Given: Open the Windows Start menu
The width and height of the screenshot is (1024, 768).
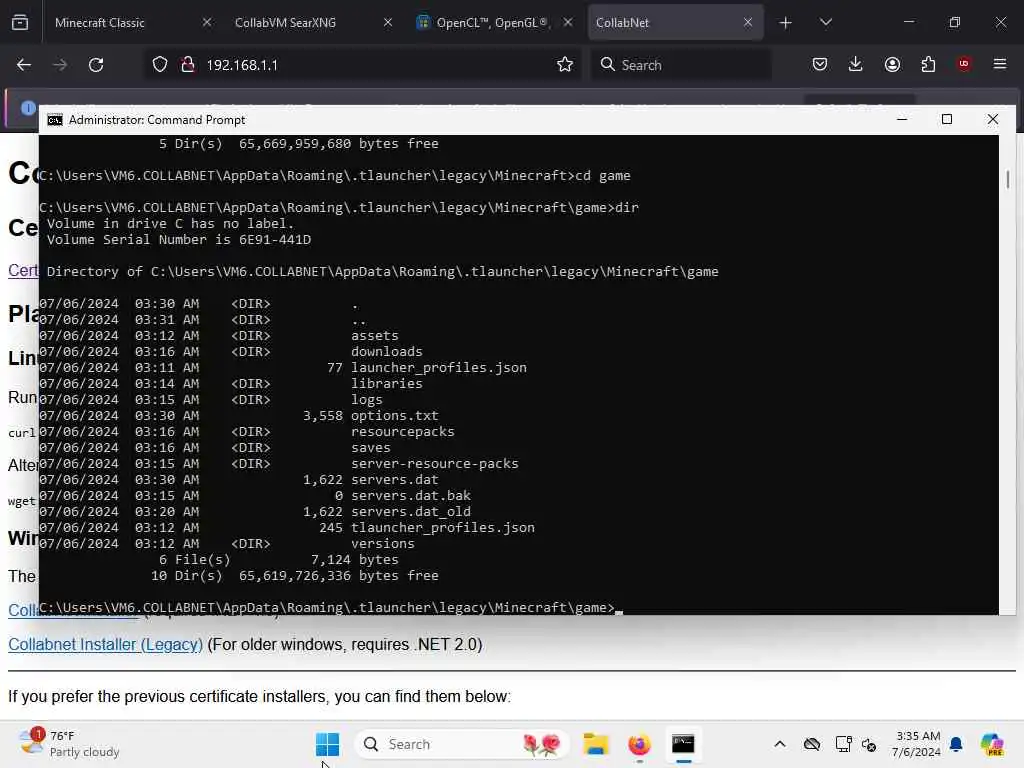Looking at the screenshot, I should [x=327, y=744].
